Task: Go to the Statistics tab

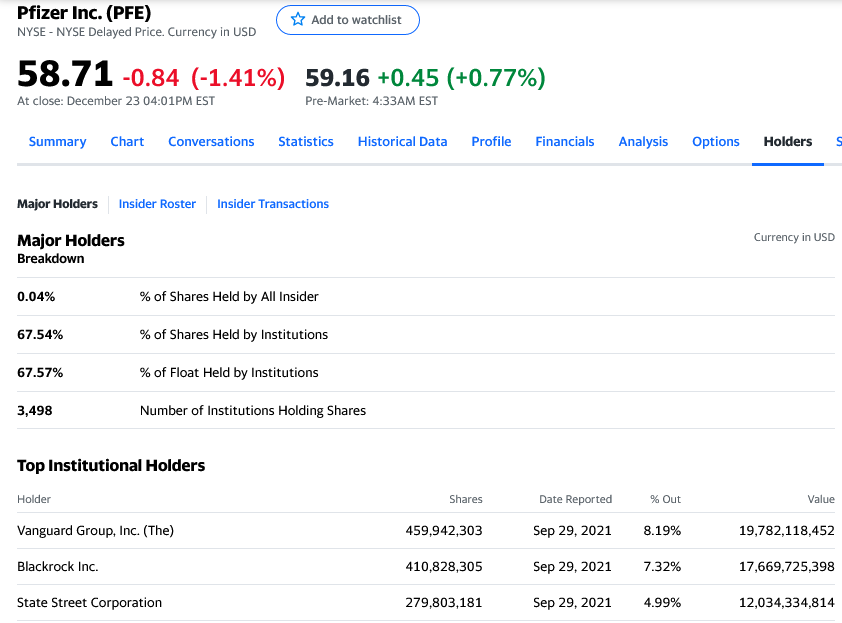Action: click(x=306, y=142)
